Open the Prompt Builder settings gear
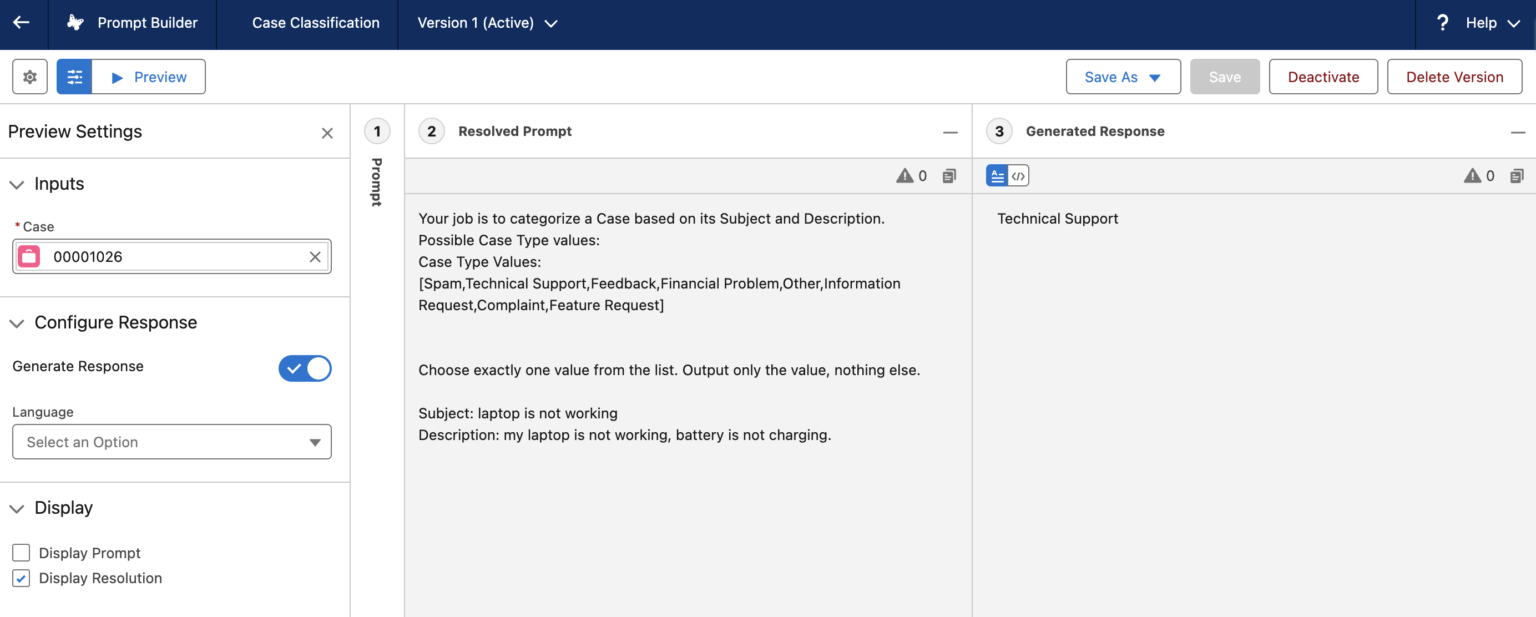 coord(29,76)
